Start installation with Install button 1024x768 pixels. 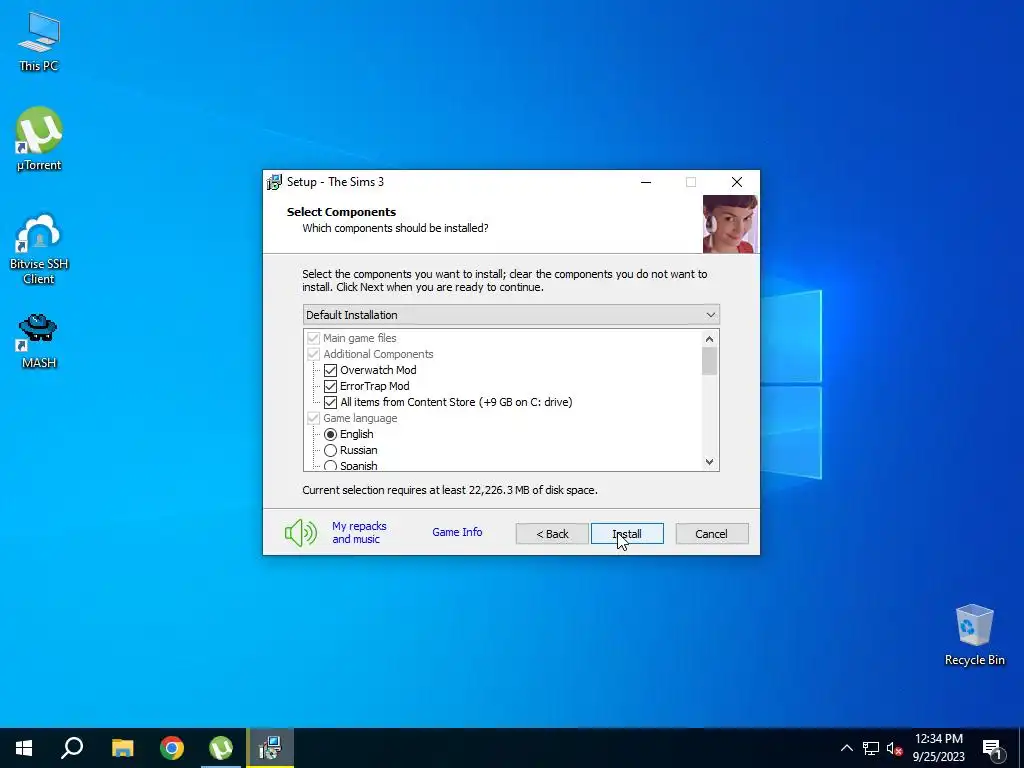tap(627, 534)
